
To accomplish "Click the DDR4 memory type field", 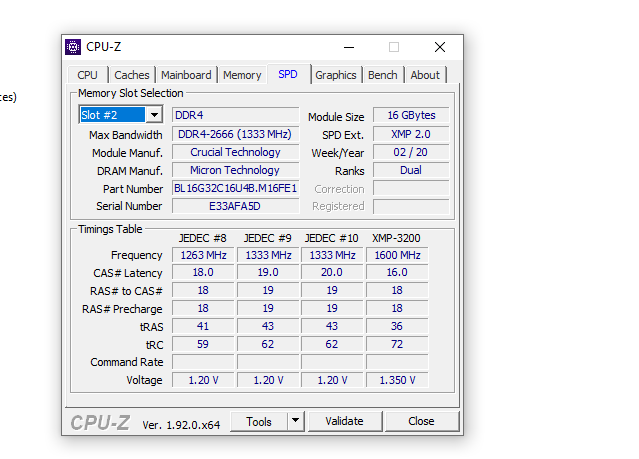I will (x=235, y=115).
